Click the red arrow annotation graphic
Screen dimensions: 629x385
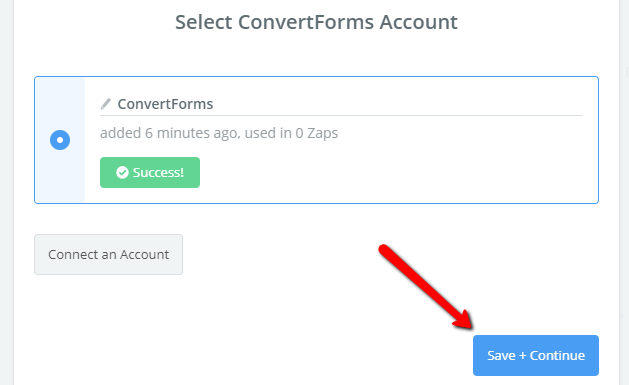[426, 287]
